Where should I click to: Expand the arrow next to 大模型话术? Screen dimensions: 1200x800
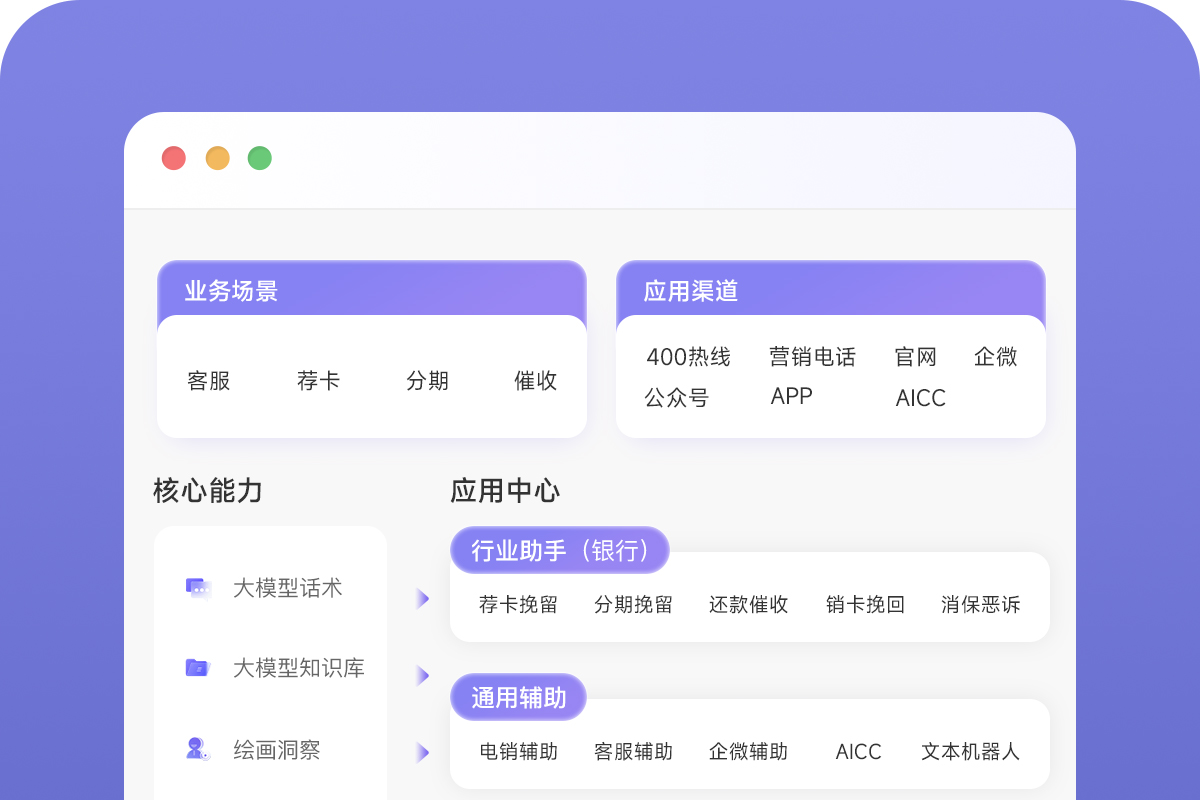tap(422, 598)
